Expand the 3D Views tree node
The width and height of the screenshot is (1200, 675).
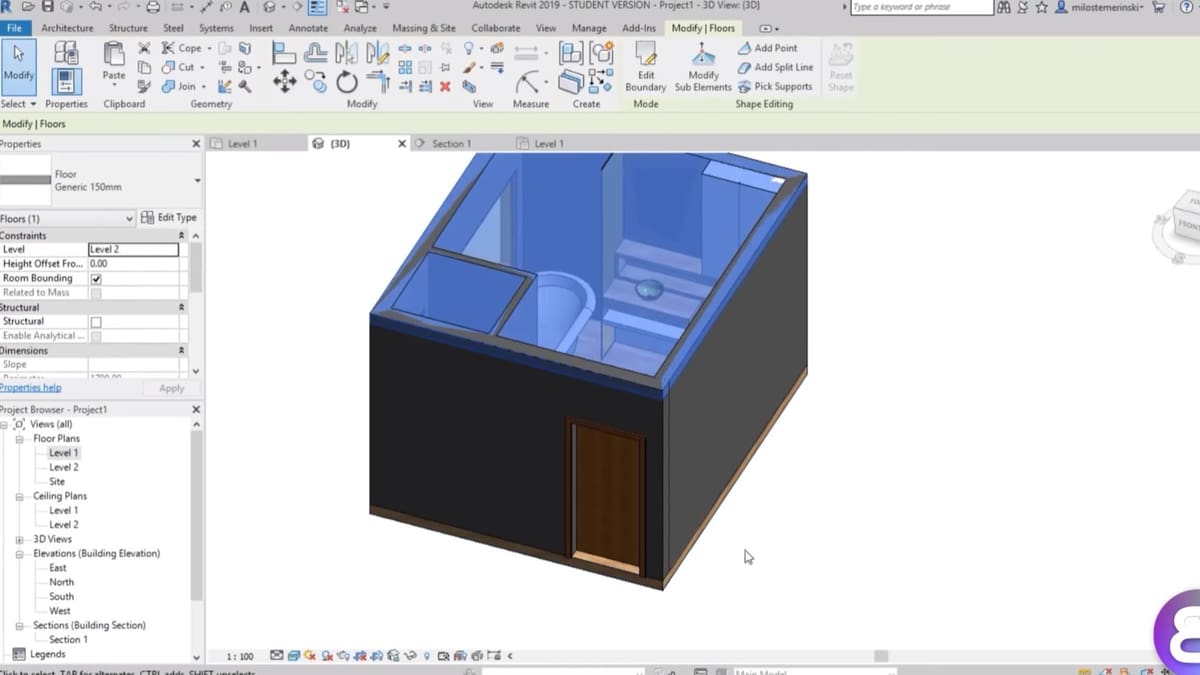(x=19, y=539)
